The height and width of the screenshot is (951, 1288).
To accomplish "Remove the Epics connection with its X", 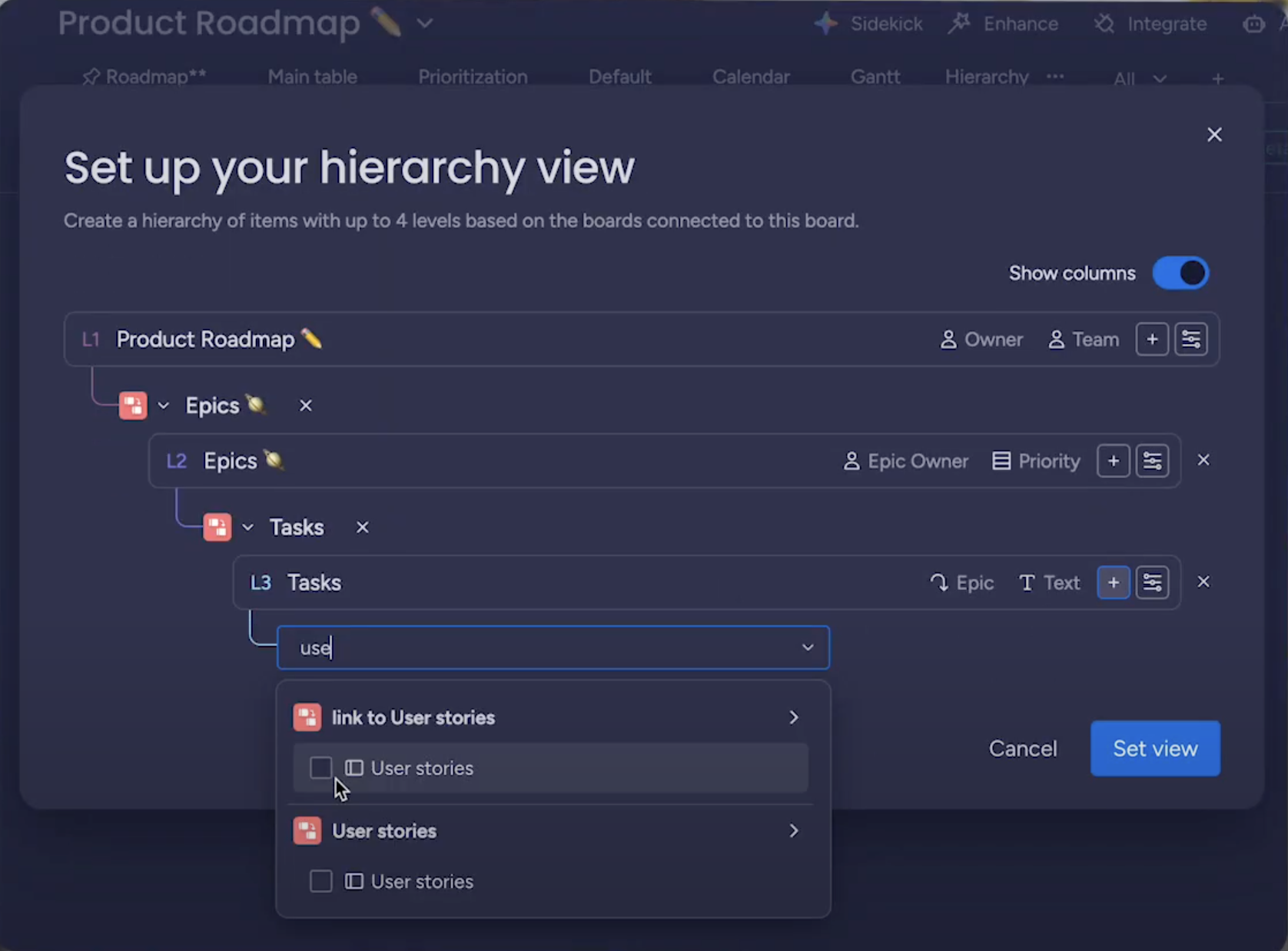I will 306,406.
